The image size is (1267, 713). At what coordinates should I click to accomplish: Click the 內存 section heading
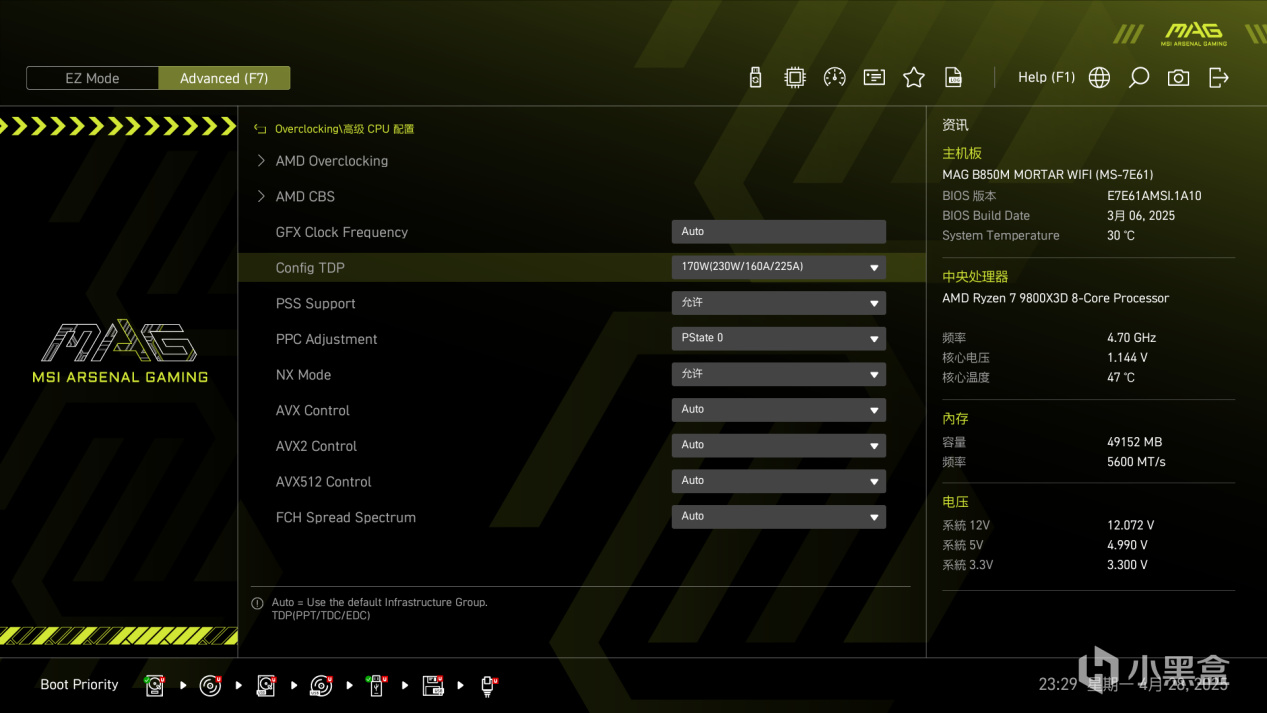click(955, 419)
